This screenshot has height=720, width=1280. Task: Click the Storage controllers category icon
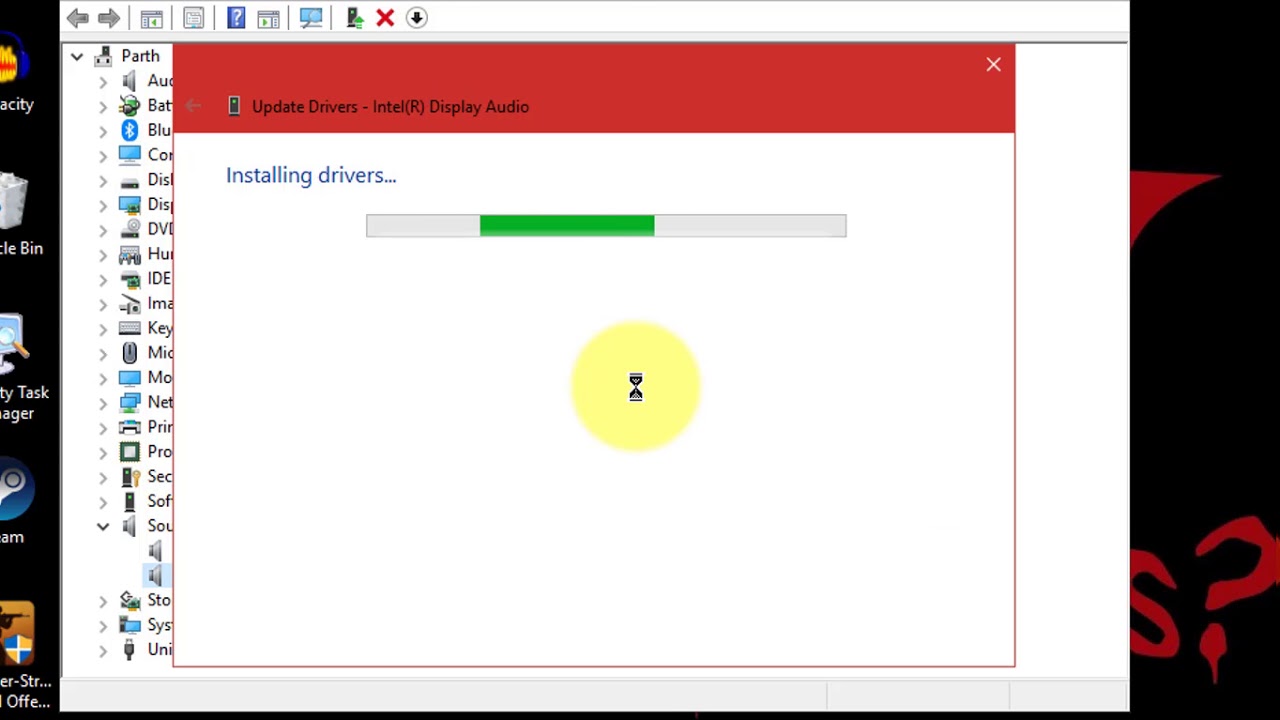tap(129, 600)
